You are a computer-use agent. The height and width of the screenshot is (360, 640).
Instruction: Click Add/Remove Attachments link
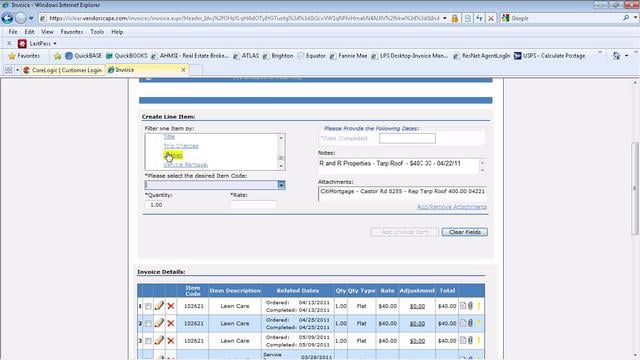coord(451,207)
